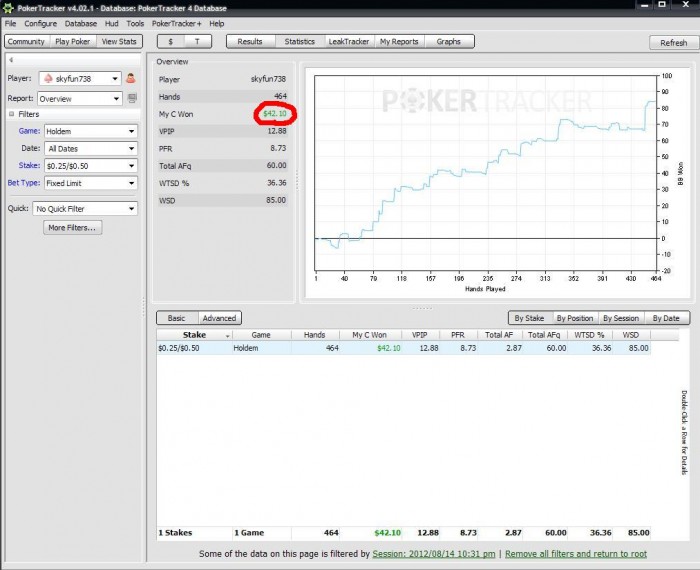Click the Session: 2012/08/14 10:31 pm link
This screenshot has width=700, height=570.
434,554
